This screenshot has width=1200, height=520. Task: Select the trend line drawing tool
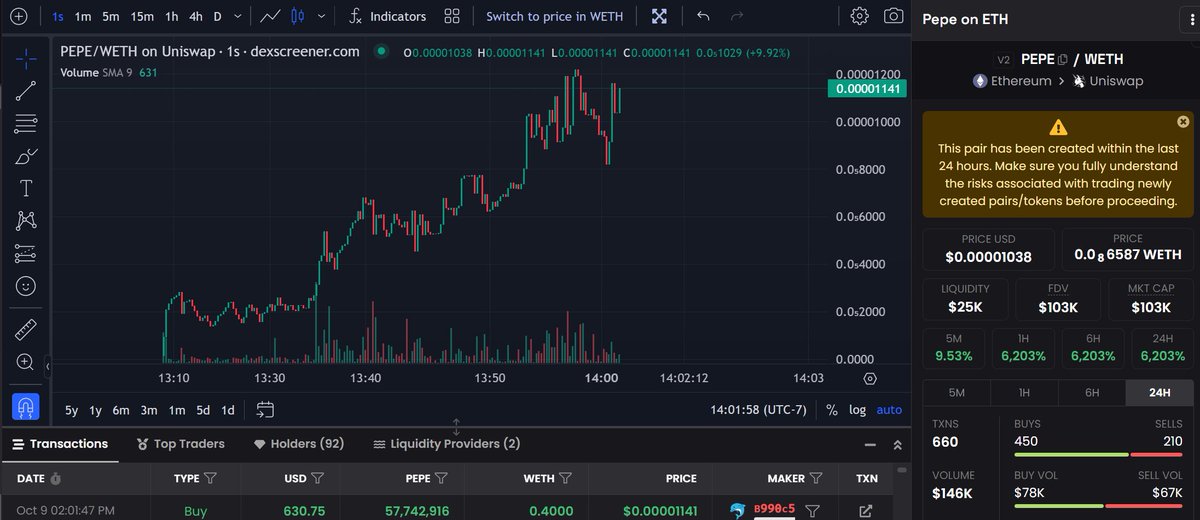(26, 91)
